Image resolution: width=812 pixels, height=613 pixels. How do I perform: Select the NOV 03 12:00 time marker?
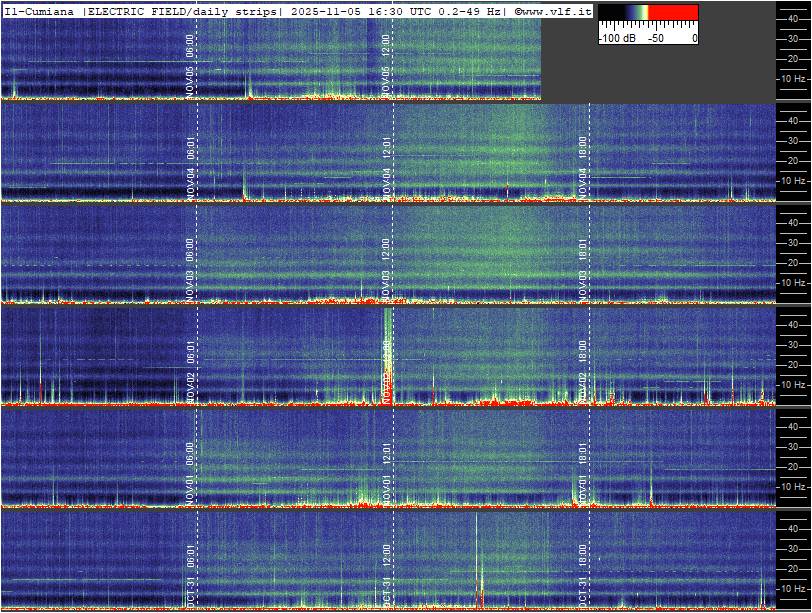tap(387, 268)
